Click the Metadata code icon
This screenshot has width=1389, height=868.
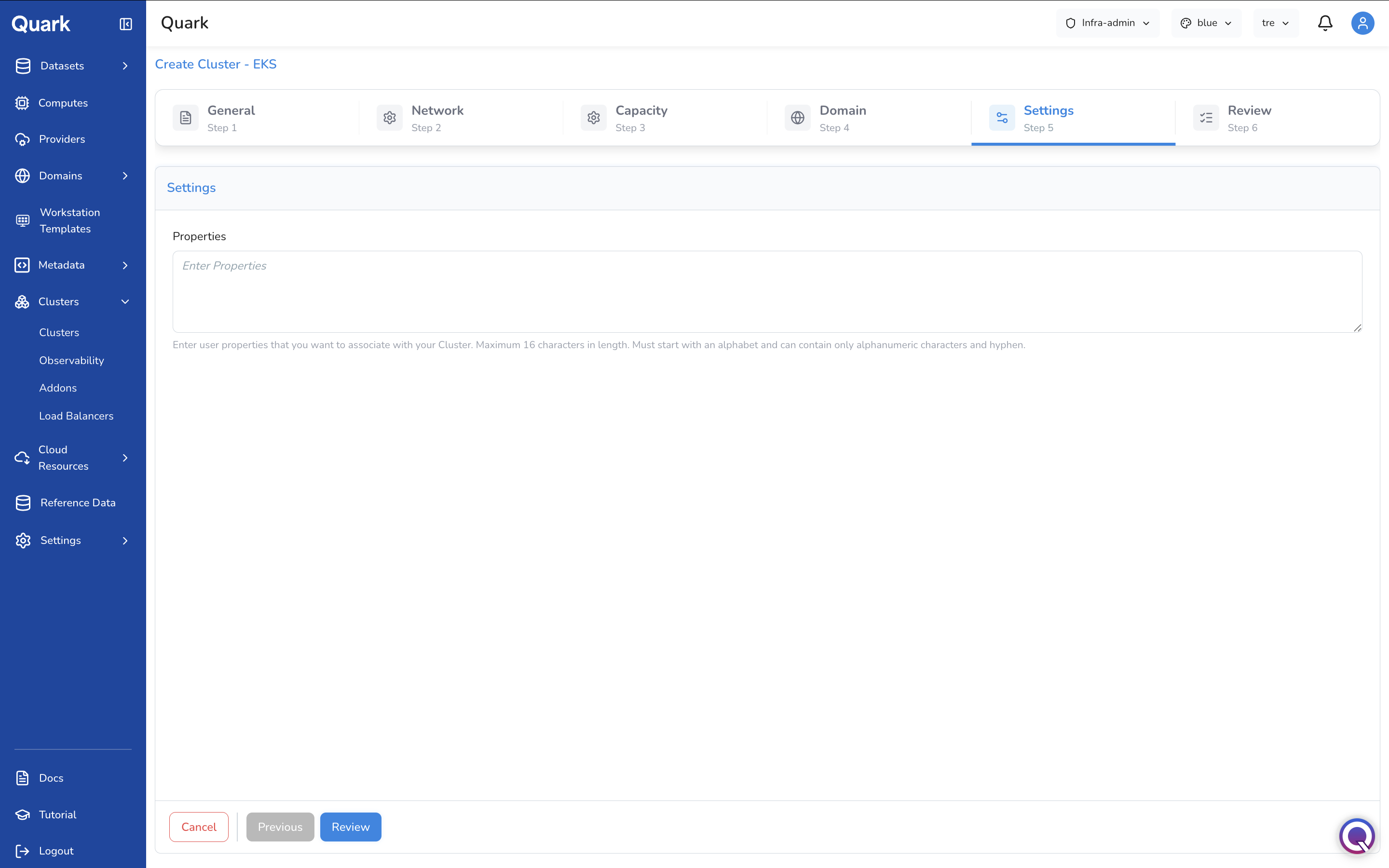(22, 265)
